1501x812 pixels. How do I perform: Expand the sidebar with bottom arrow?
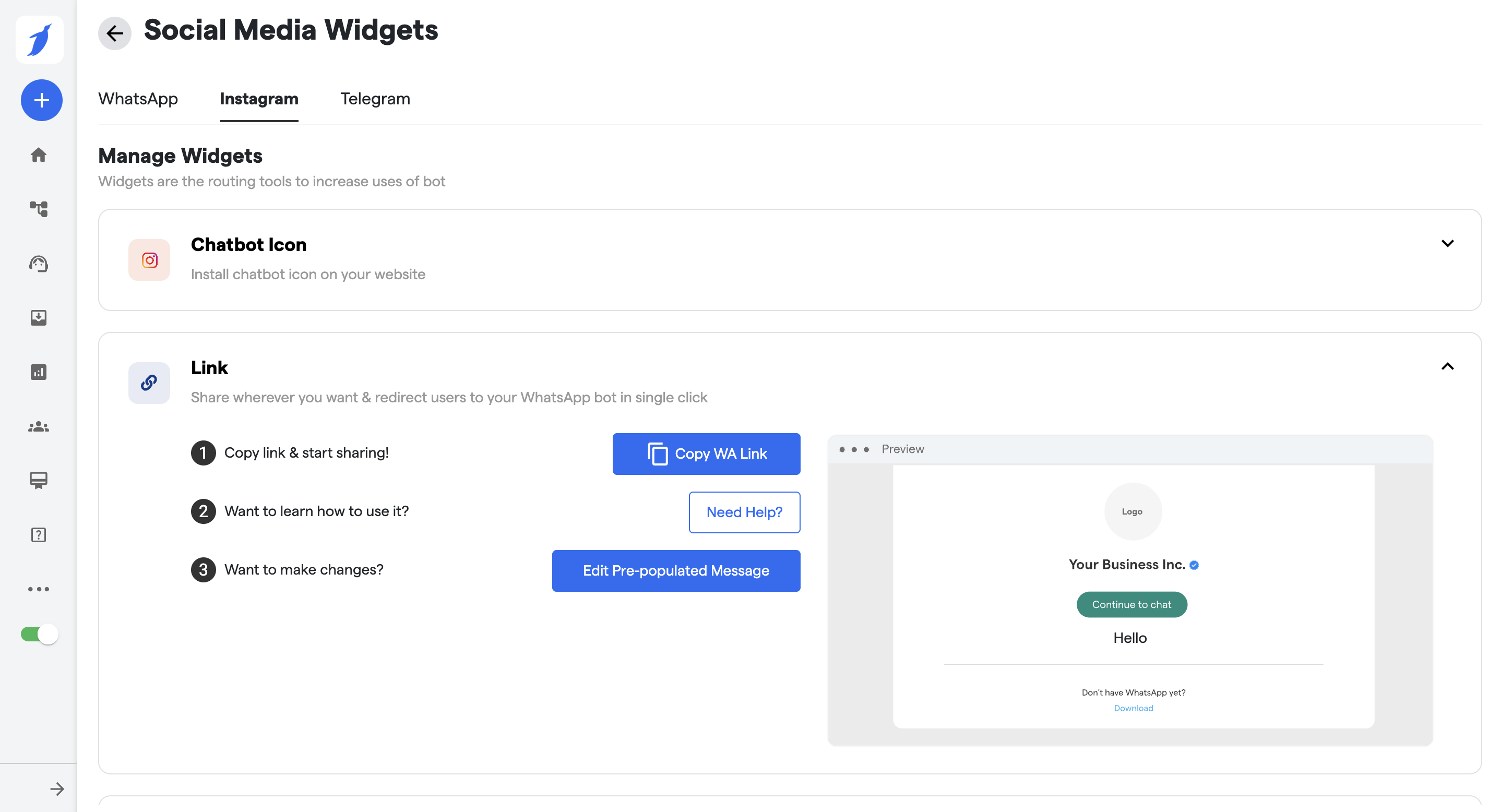point(57,789)
